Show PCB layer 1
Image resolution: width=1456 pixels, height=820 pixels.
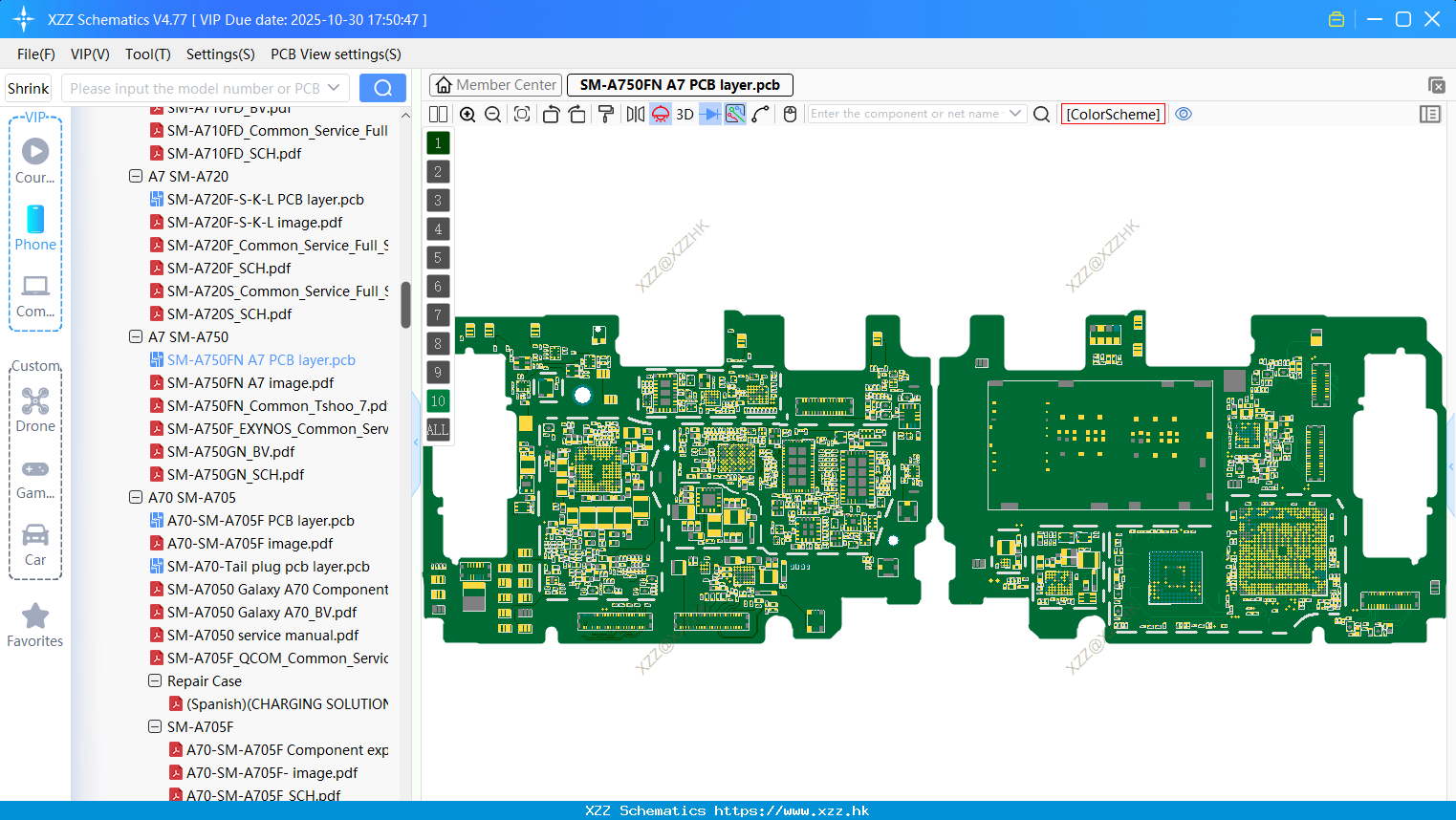(x=438, y=143)
